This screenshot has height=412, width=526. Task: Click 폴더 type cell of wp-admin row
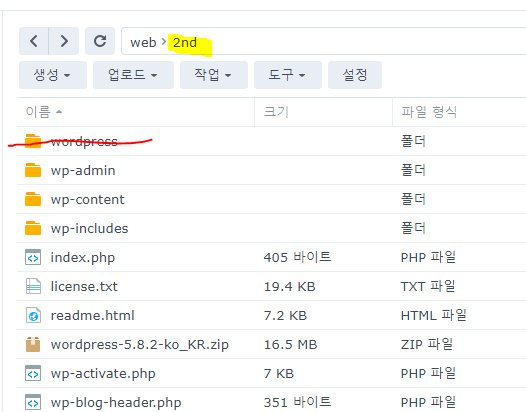413,170
